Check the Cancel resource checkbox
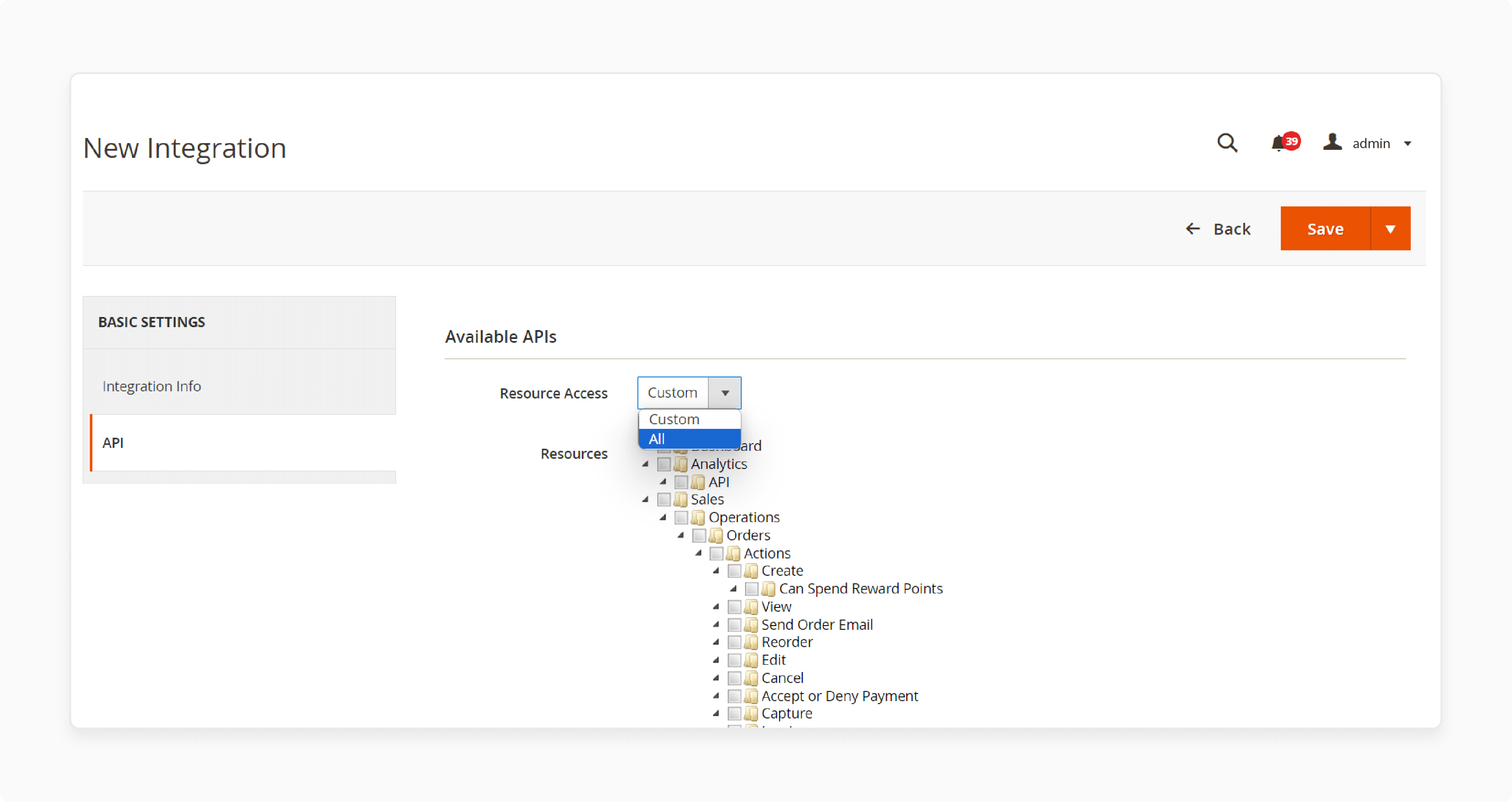 tap(734, 678)
